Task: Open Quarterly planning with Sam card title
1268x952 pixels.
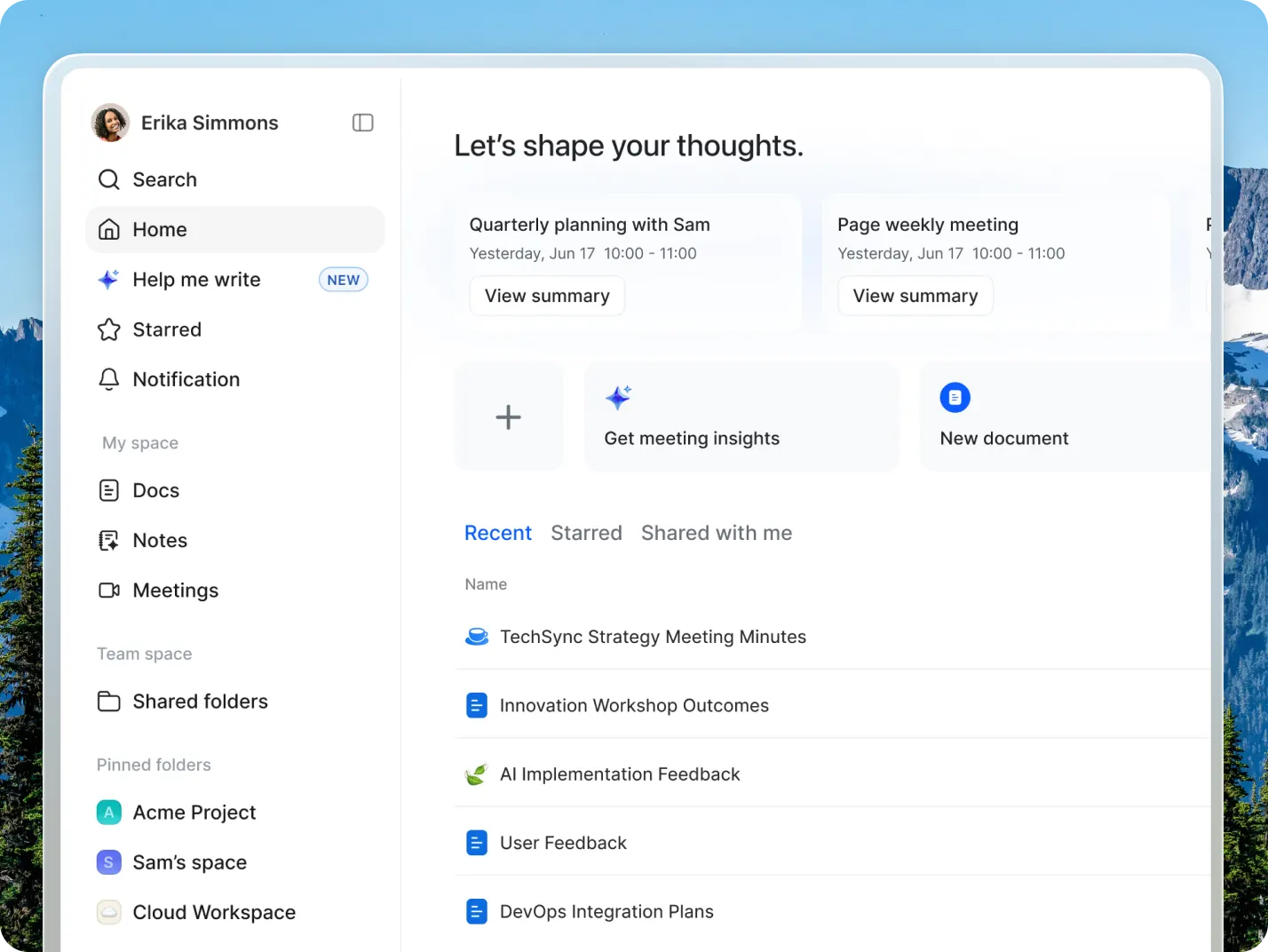Action: coord(590,225)
